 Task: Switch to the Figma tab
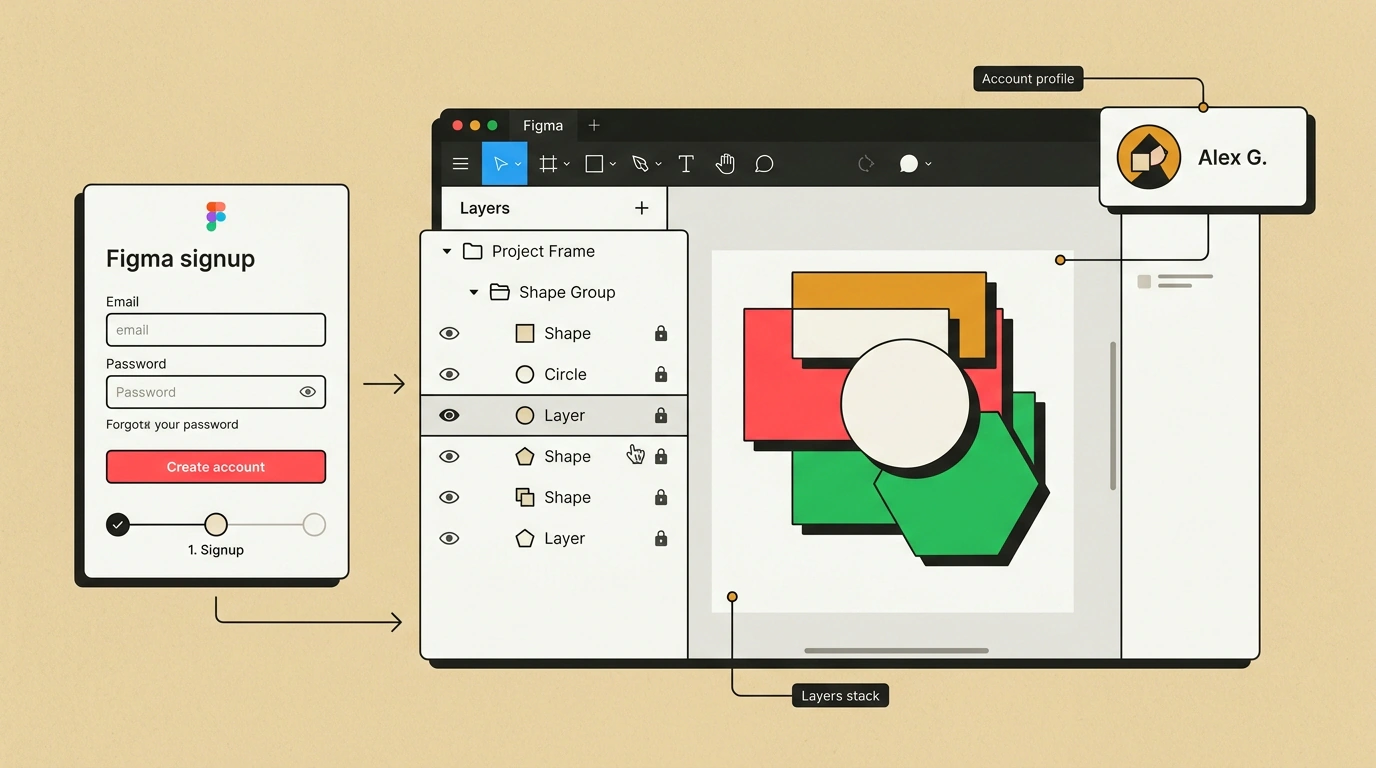pyautogui.click(x=543, y=125)
